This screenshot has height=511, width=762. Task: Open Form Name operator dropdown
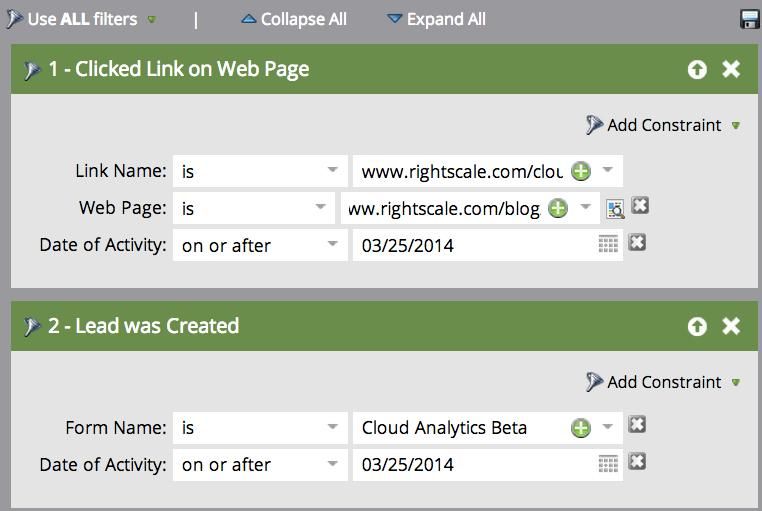332,428
